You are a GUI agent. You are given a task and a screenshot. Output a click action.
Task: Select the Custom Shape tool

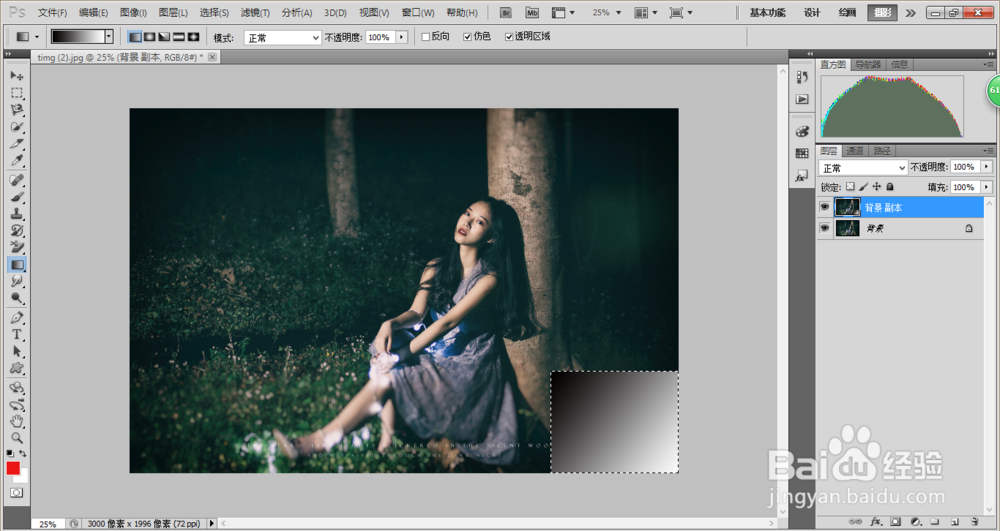17,368
